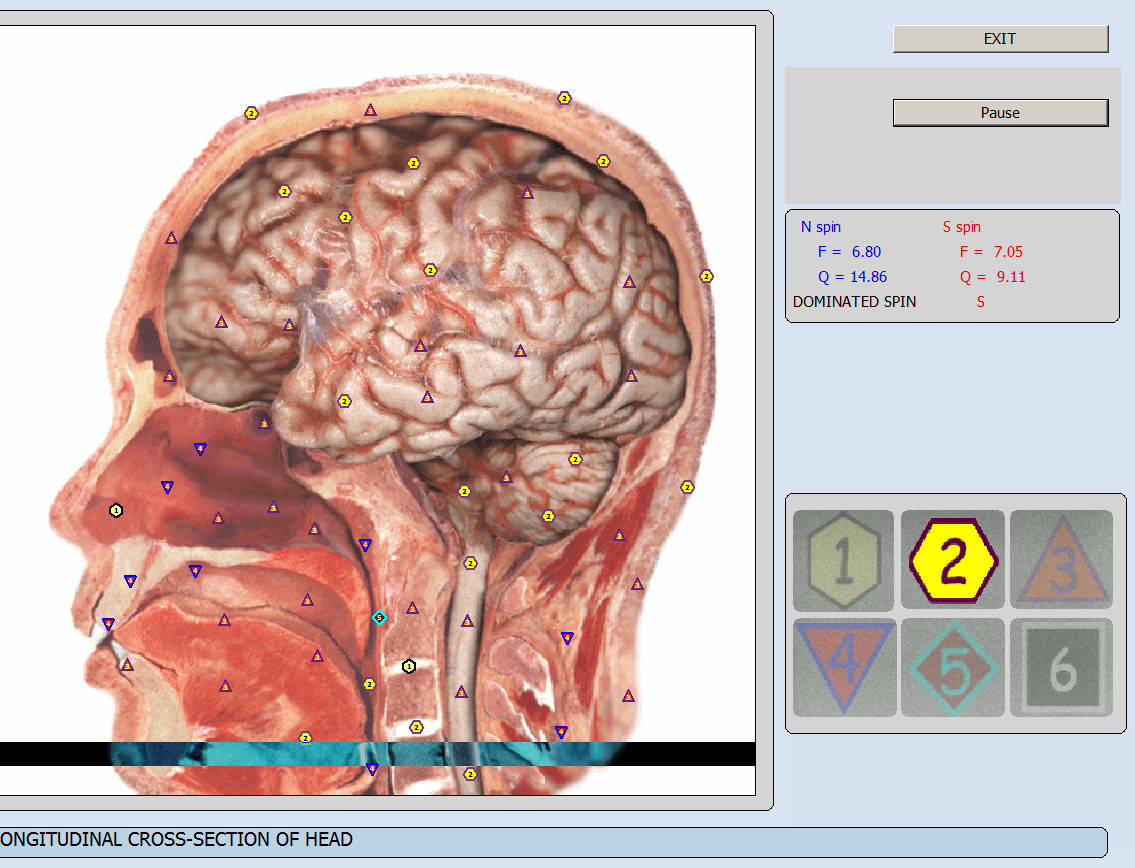Click the EXIT button
1135x868 pixels.
(1000, 39)
